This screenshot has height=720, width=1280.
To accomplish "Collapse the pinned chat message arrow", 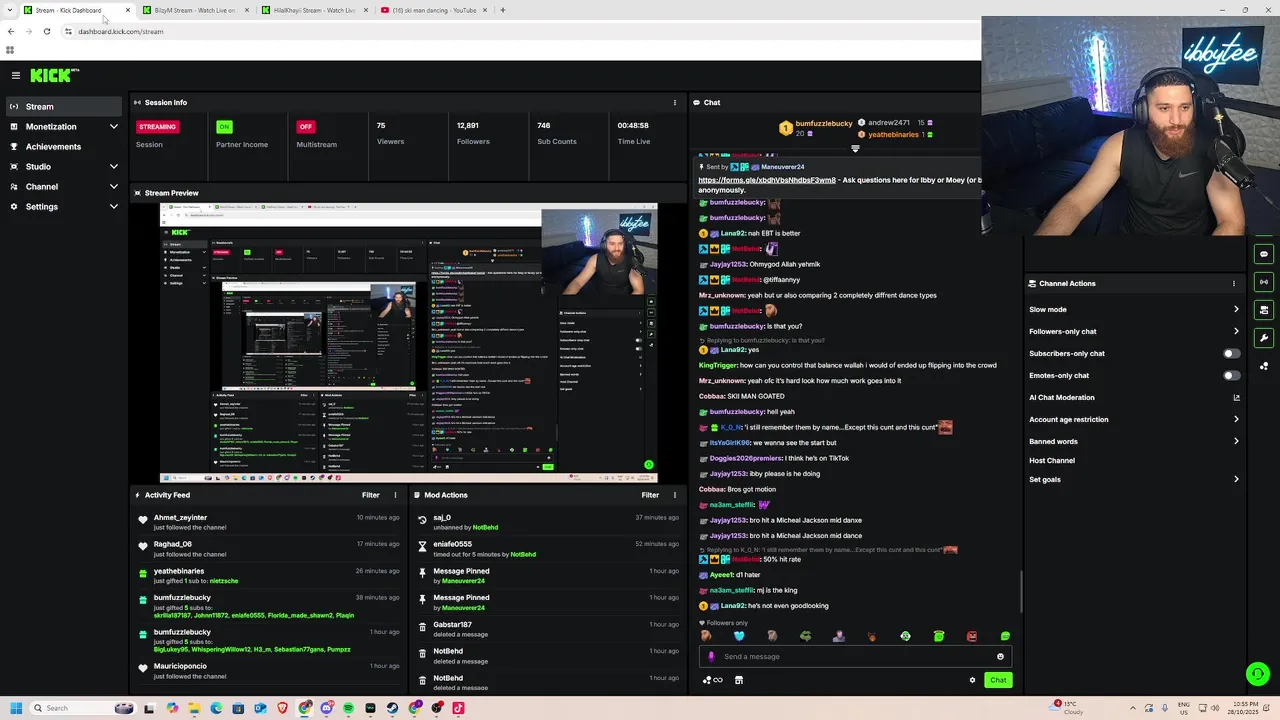I will coord(855,149).
